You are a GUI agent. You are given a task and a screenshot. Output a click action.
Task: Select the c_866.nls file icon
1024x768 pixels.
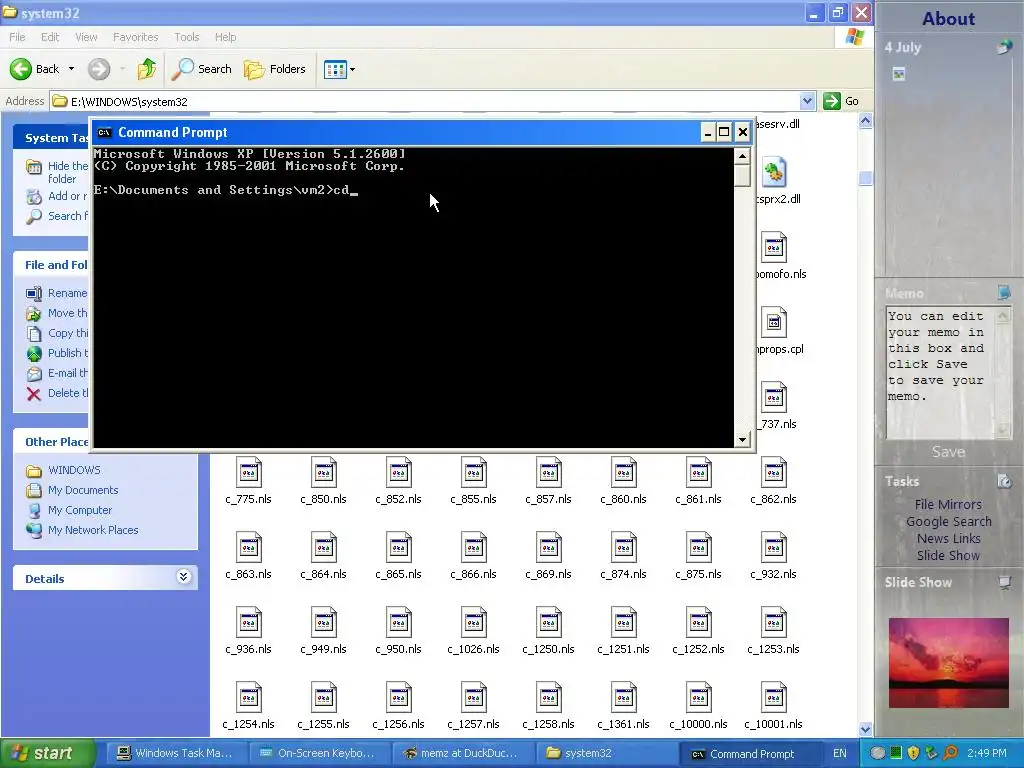click(x=474, y=547)
